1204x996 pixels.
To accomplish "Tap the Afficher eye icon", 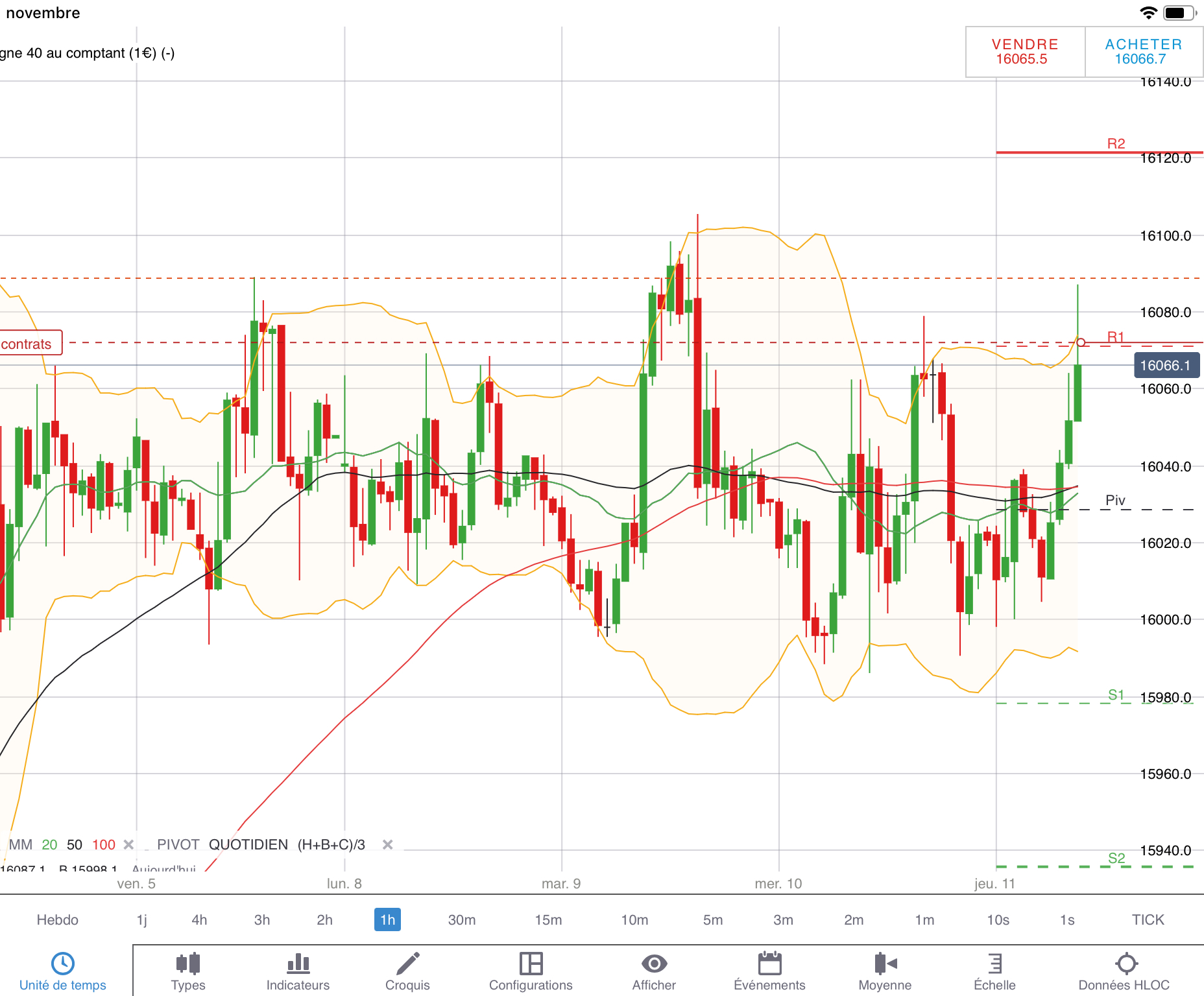I will pyautogui.click(x=654, y=964).
